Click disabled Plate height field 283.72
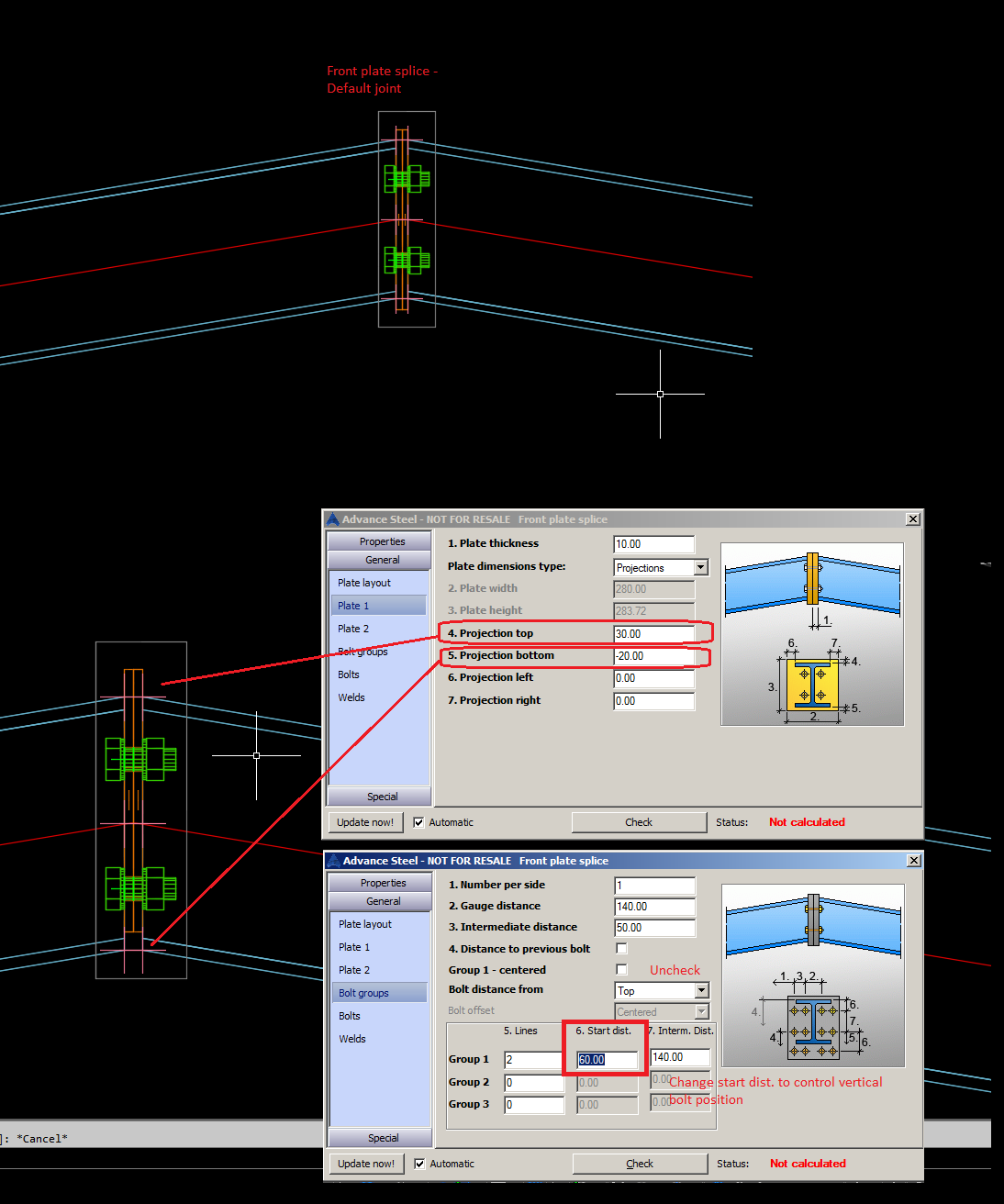Viewport: 1004px width, 1204px height. point(654,611)
